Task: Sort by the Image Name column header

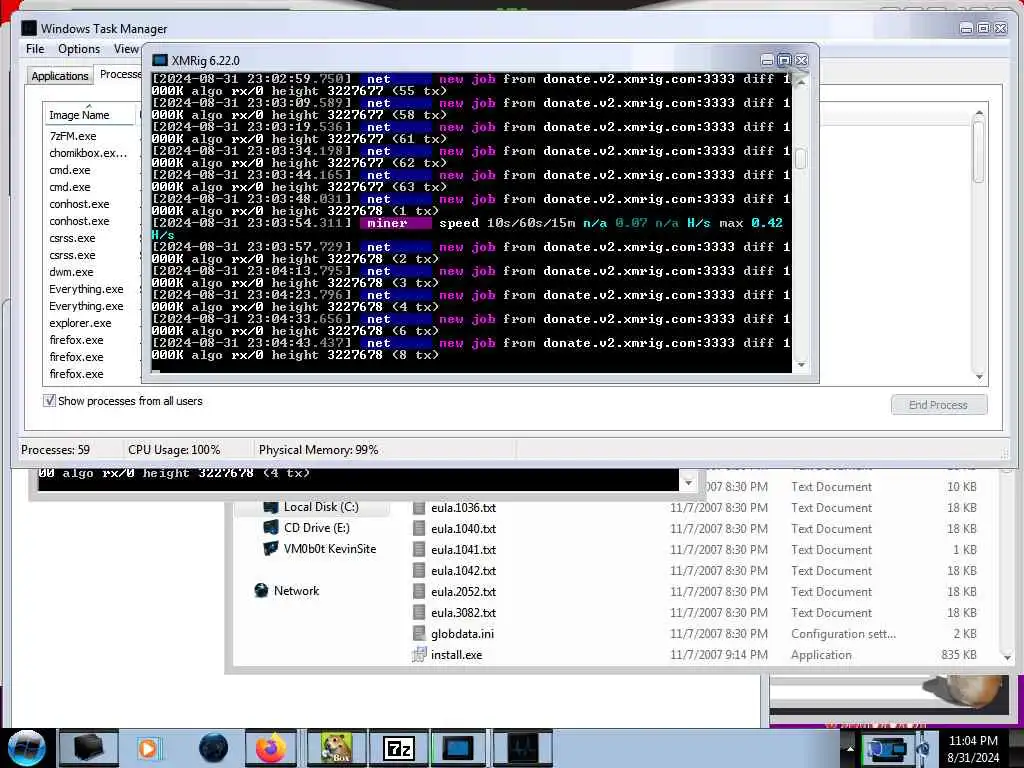Action: click(x=89, y=115)
